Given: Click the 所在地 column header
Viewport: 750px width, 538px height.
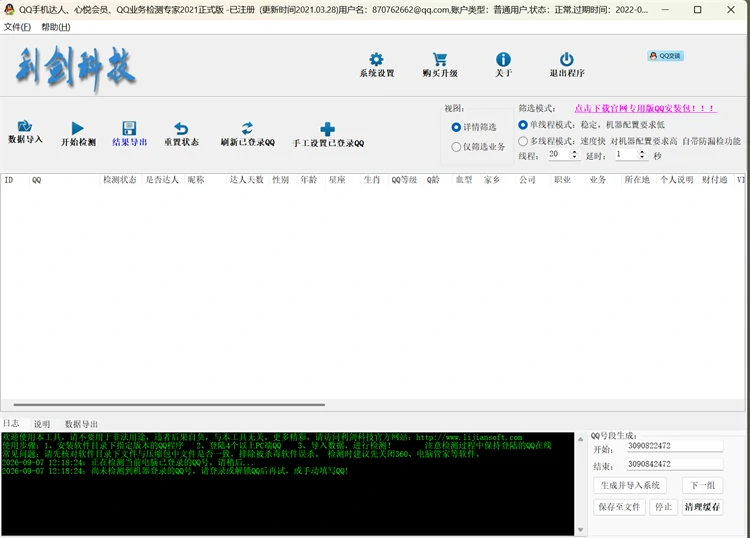Looking at the screenshot, I should click(637, 180).
